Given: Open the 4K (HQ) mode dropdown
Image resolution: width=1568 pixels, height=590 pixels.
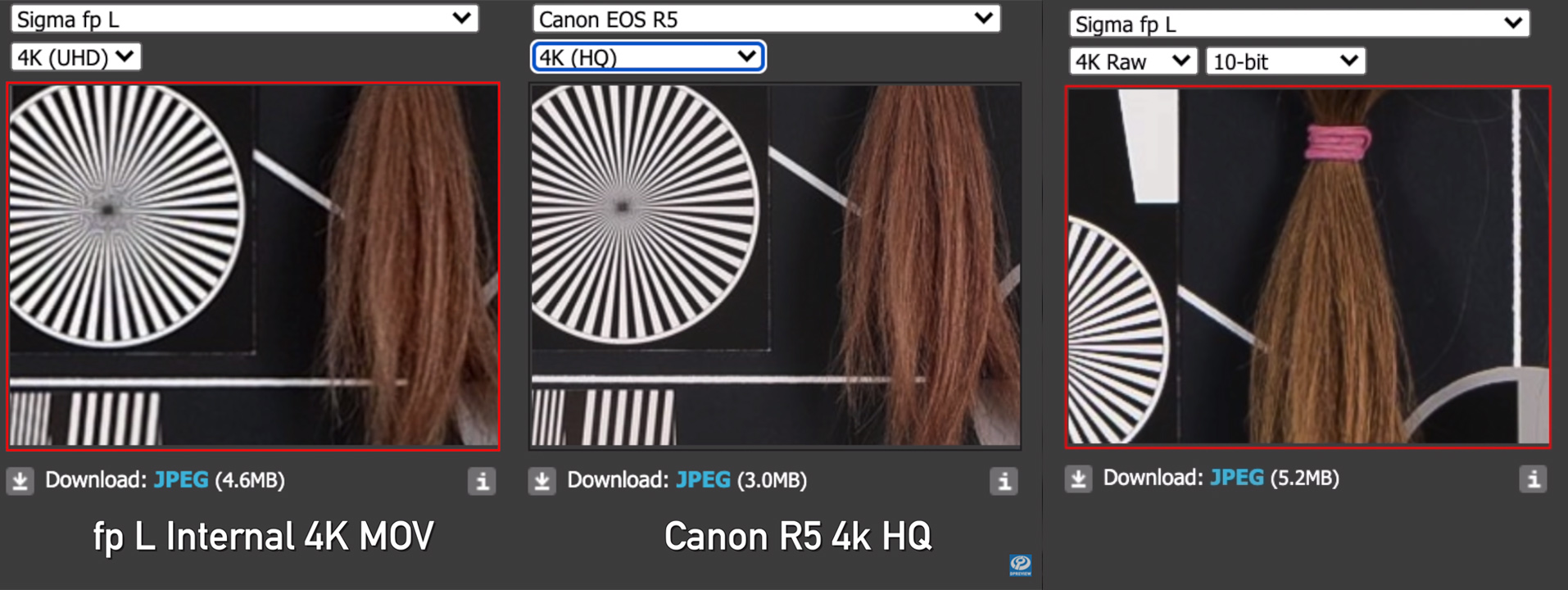Looking at the screenshot, I should tap(648, 57).
